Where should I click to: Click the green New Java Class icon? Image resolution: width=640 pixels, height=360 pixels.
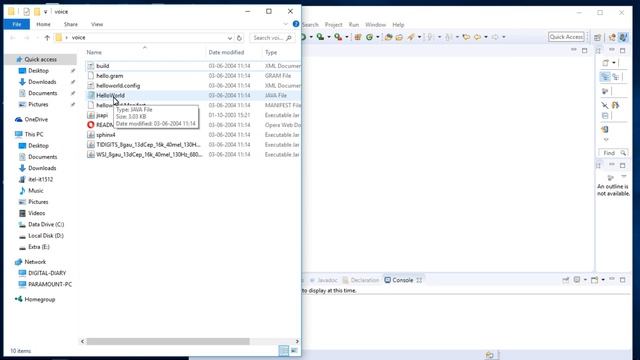pos(369,37)
